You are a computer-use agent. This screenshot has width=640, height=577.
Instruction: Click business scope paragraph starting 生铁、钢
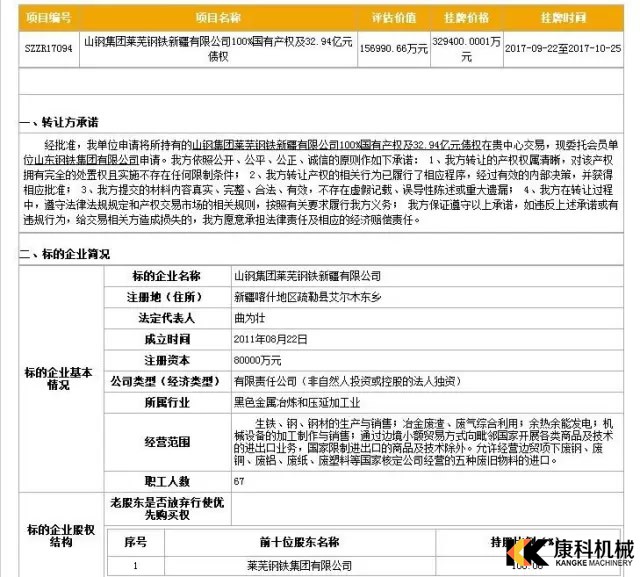[423, 442]
